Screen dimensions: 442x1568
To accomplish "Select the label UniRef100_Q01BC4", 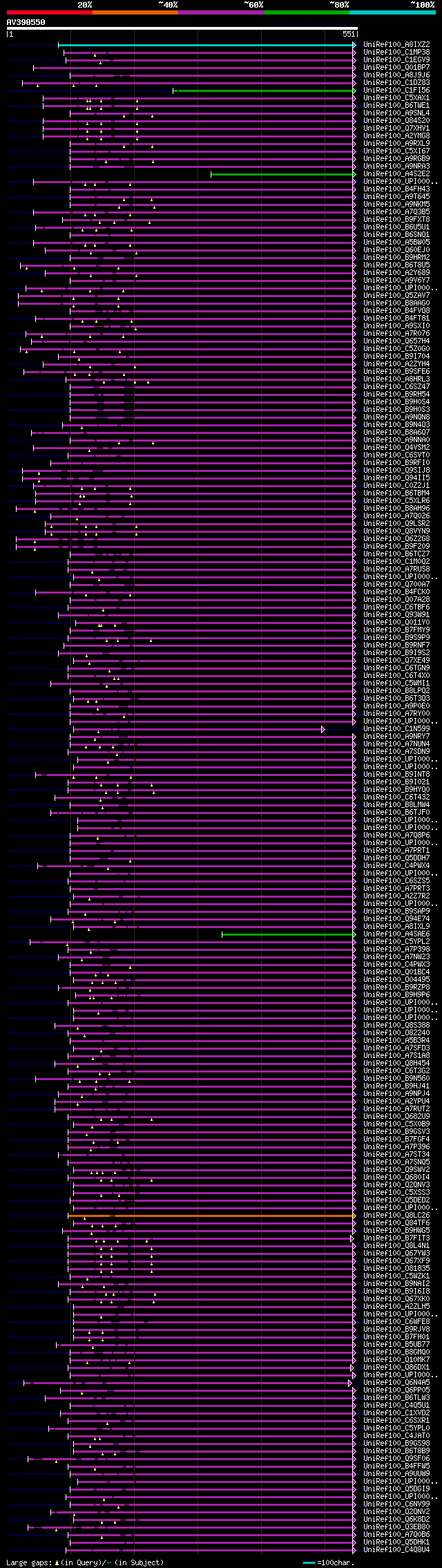I will tap(396, 972).
